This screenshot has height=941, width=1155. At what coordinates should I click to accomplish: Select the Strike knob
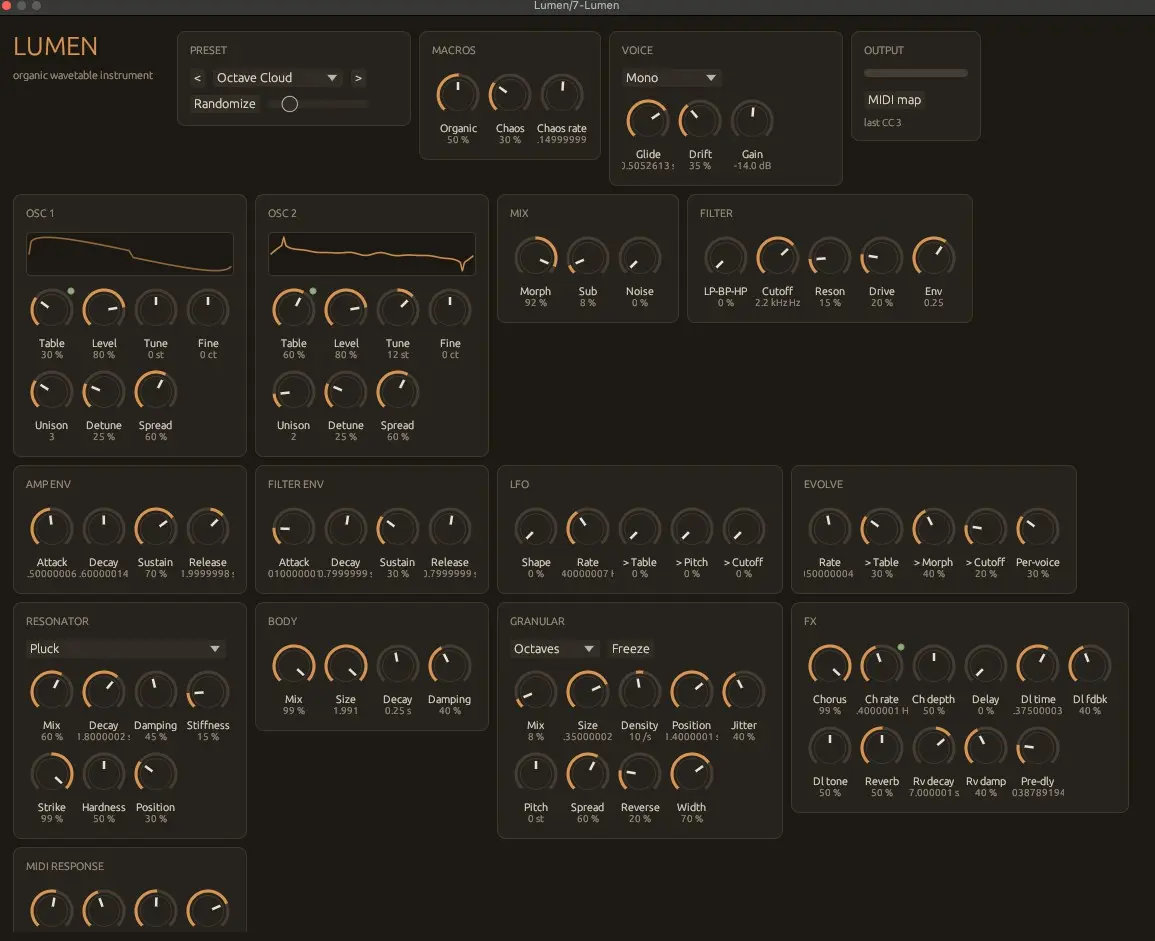(x=52, y=773)
